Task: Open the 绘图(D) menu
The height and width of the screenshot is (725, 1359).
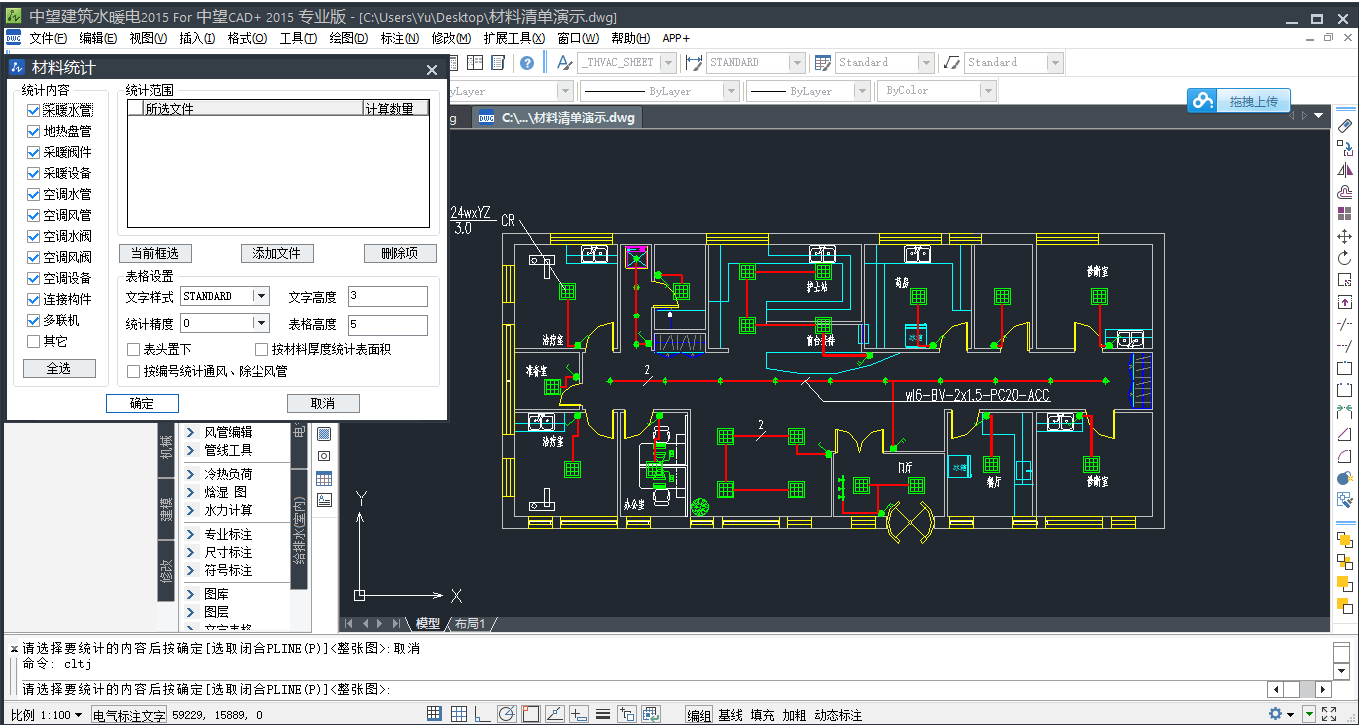Action: point(348,38)
